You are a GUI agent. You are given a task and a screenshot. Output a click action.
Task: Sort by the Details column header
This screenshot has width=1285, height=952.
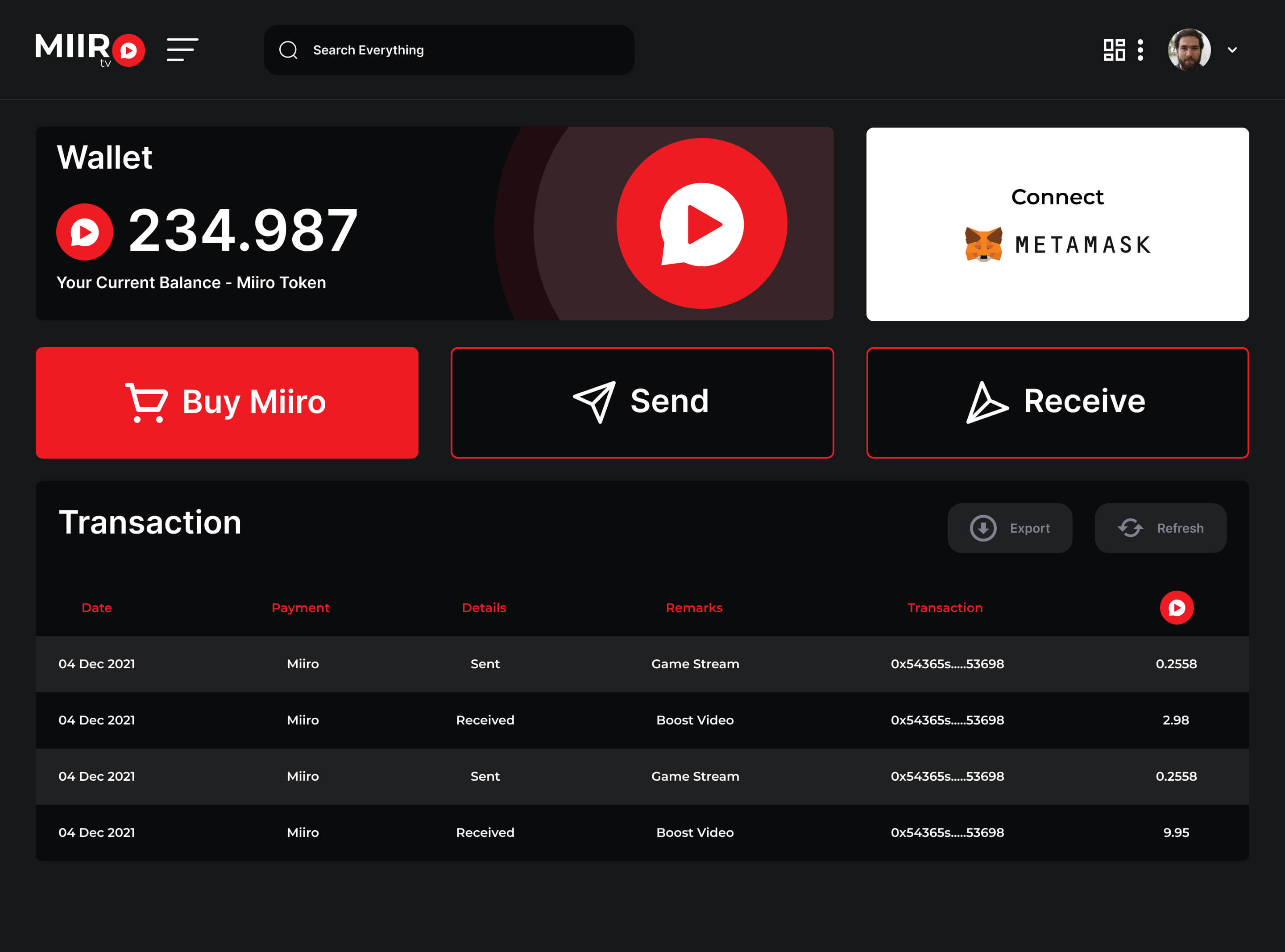coord(484,608)
